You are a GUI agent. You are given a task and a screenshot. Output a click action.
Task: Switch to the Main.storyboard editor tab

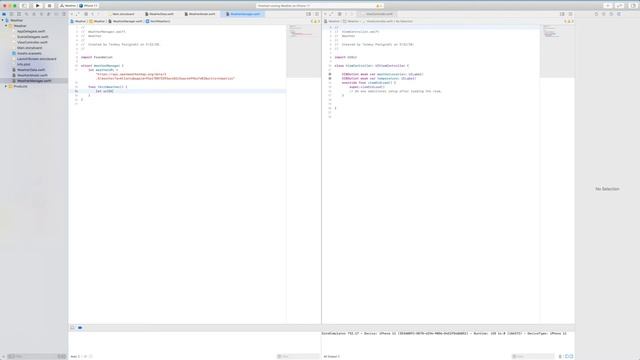pos(123,14)
